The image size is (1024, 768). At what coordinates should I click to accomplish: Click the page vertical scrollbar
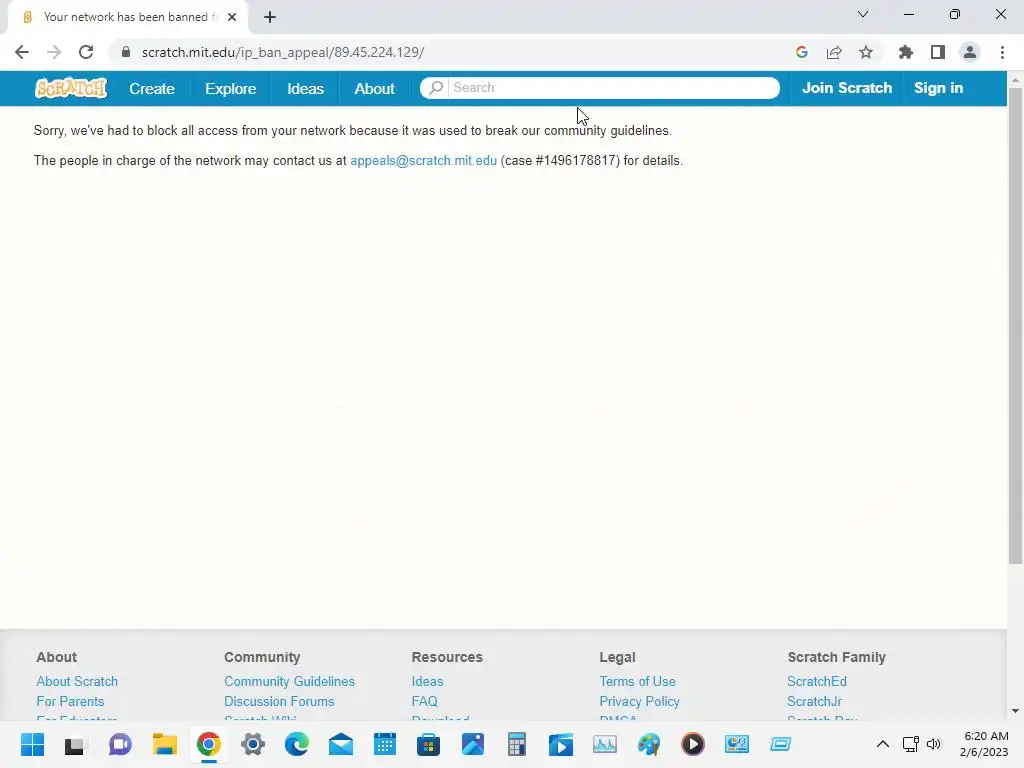click(1015, 325)
